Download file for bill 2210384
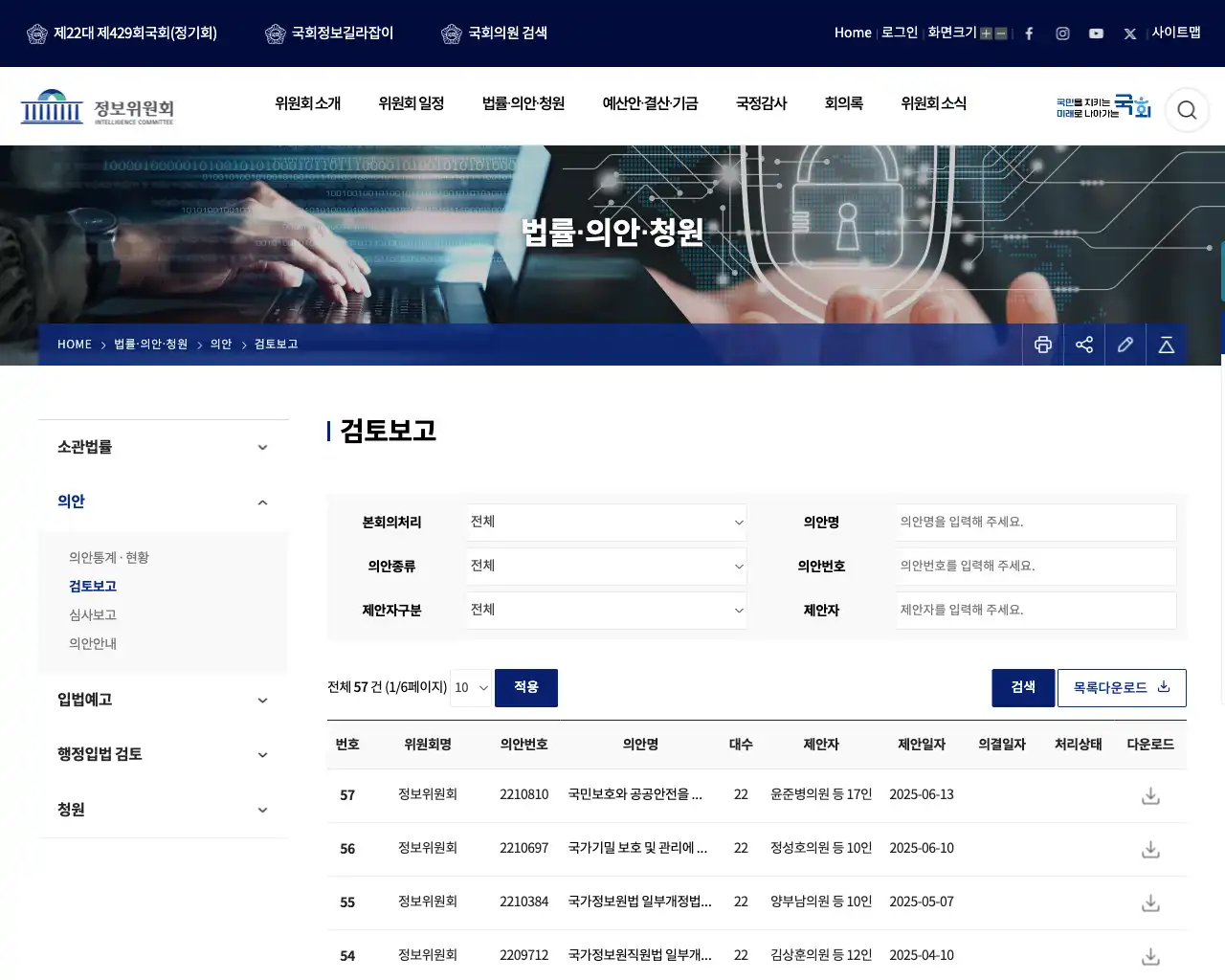Viewport: 1225px width, 980px height. tap(1150, 902)
